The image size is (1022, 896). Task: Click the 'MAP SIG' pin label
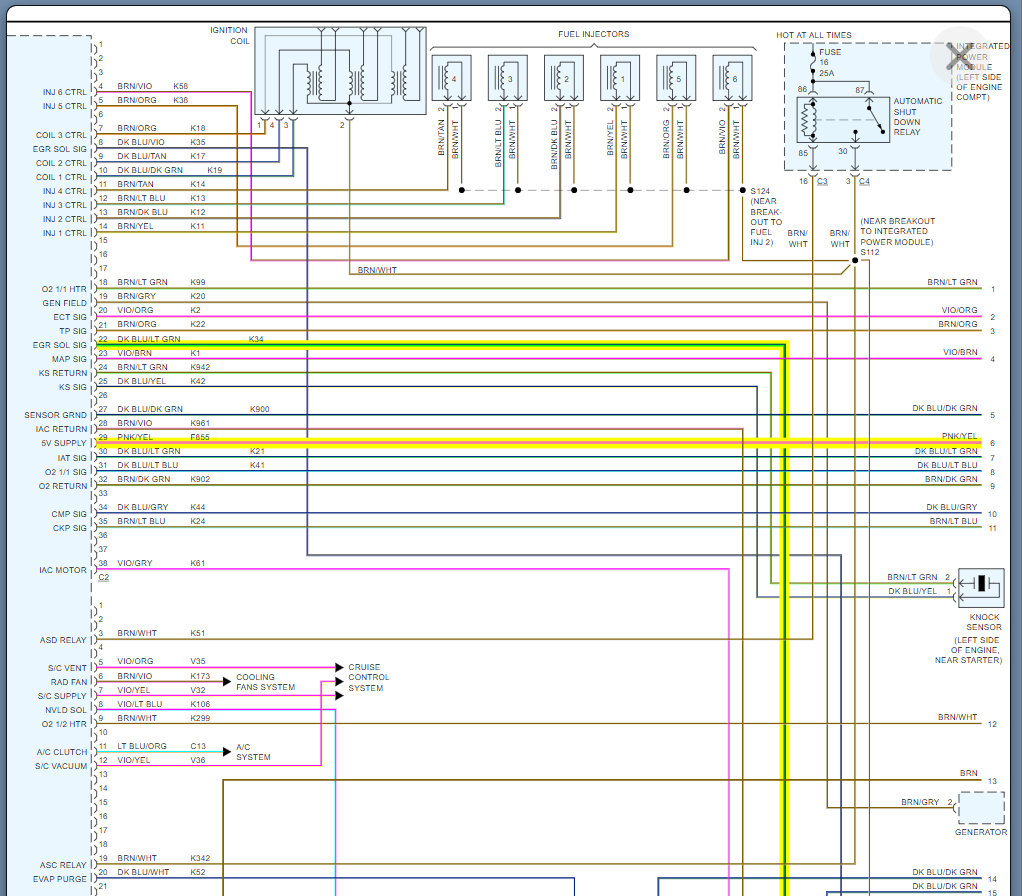[x=69, y=359]
